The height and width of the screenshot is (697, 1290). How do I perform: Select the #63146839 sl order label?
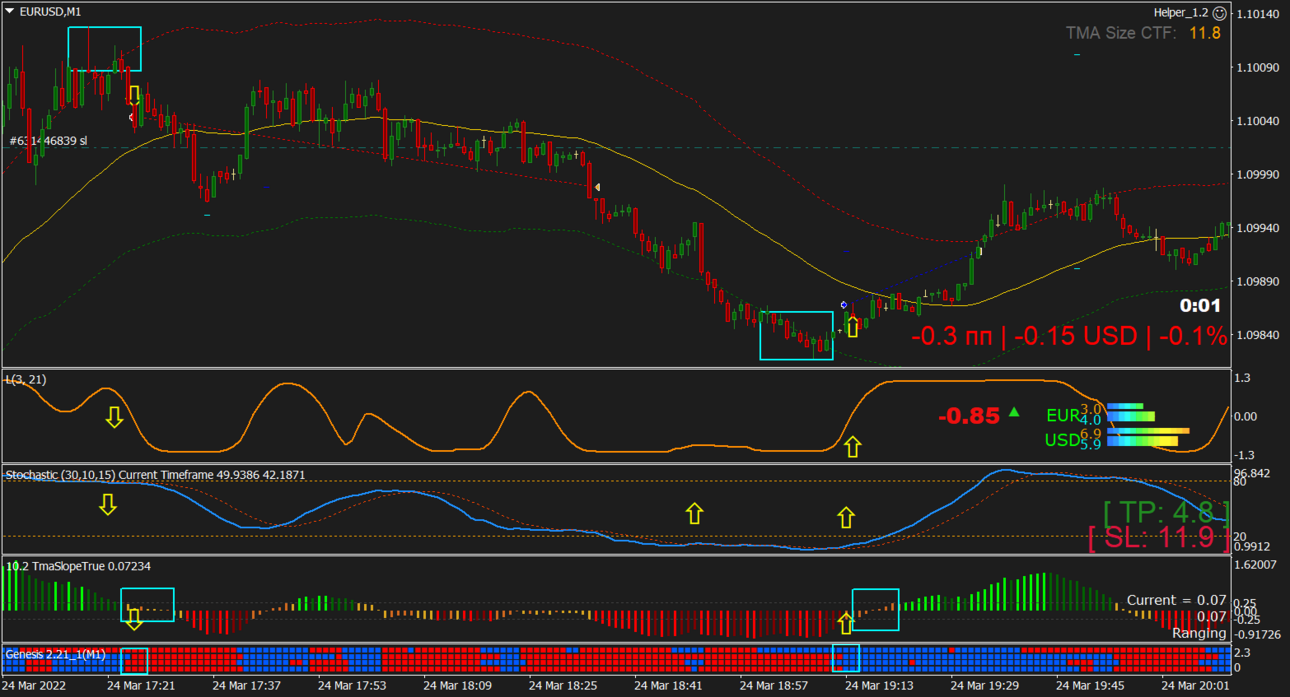click(x=48, y=141)
